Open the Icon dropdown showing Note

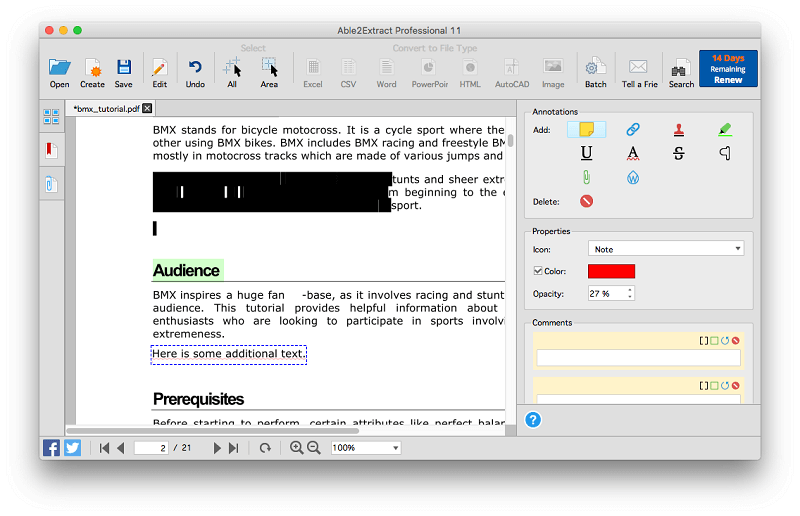click(666, 249)
